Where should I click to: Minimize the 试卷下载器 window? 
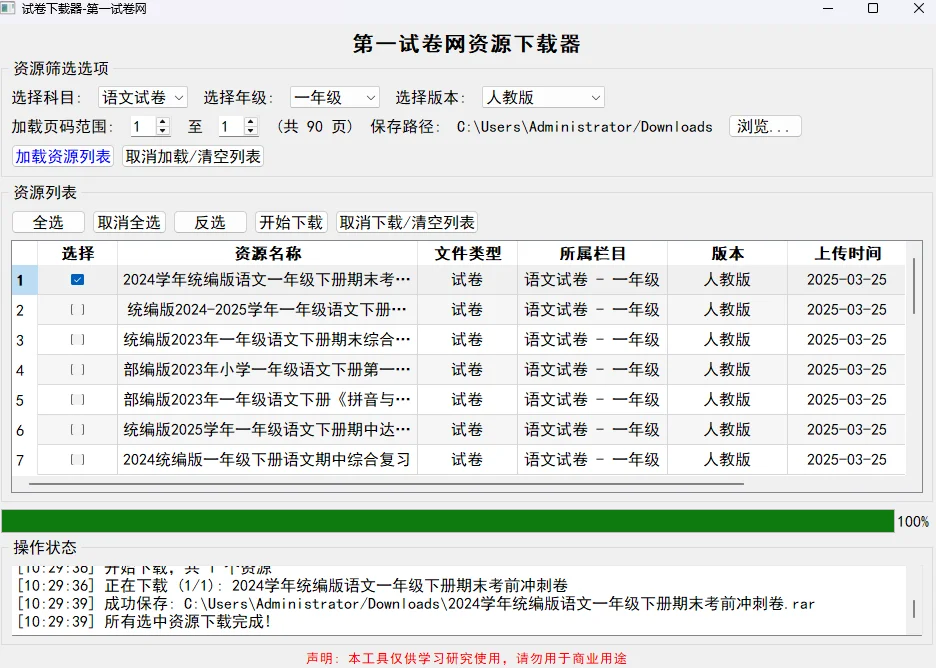[828, 8]
